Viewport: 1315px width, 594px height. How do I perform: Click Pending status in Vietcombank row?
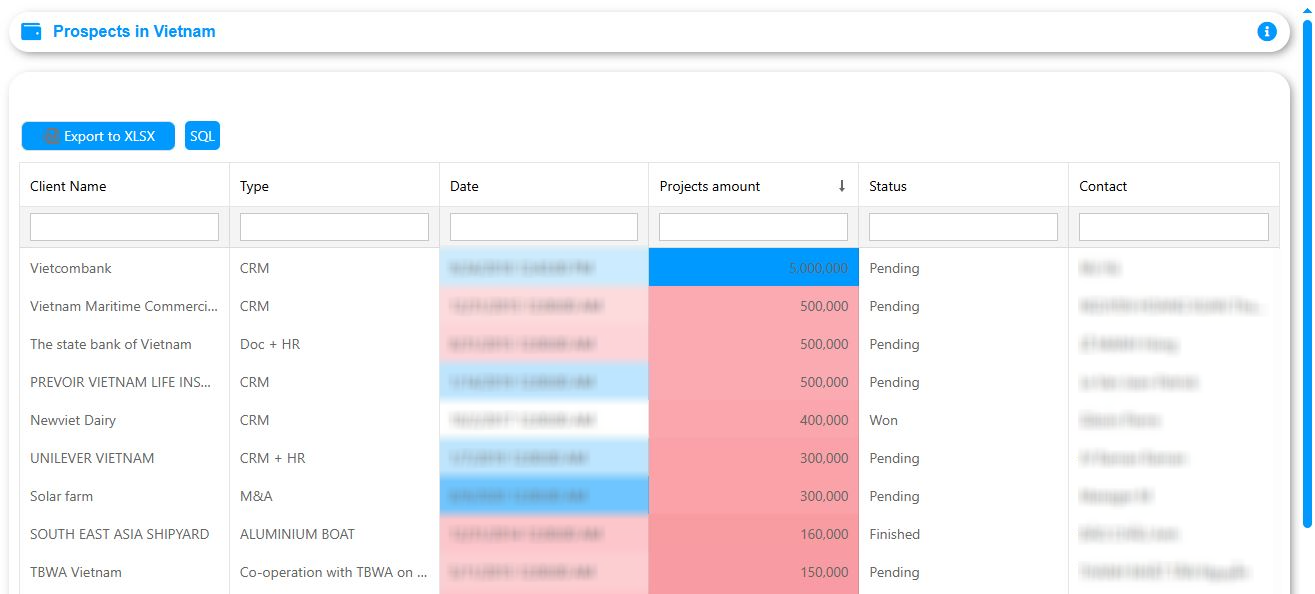(x=964, y=268)
